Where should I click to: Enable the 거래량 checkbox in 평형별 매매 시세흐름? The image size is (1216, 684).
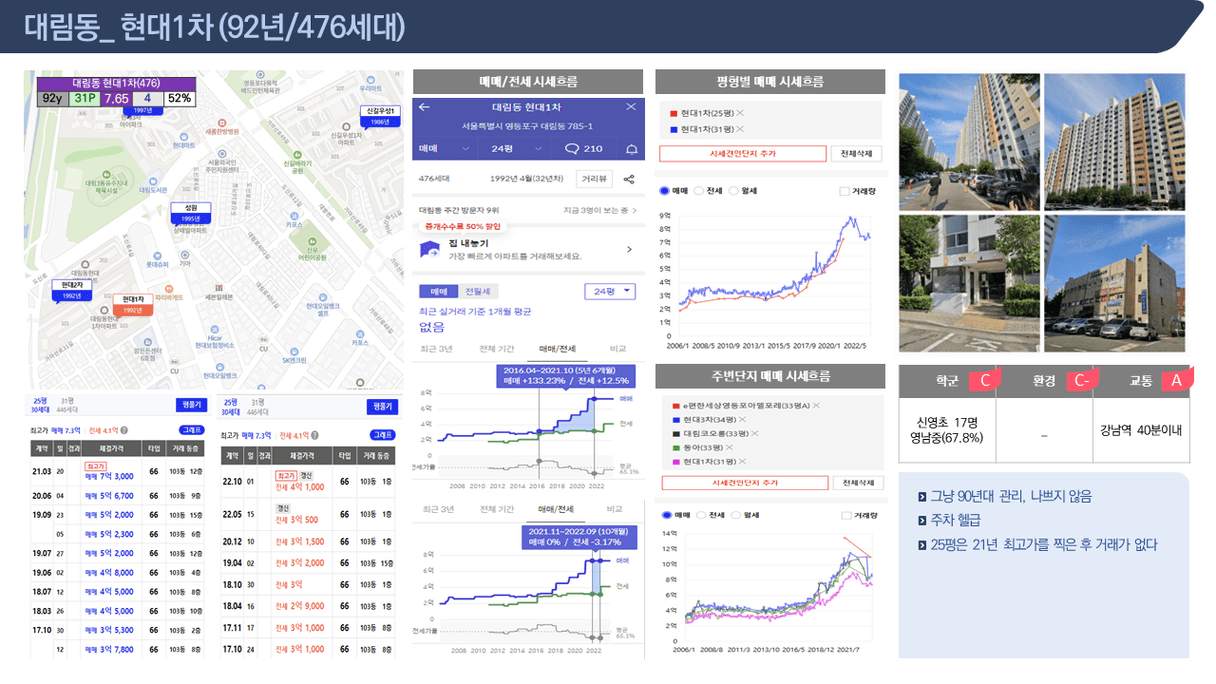pyautogui.click(x=845, y=190)
